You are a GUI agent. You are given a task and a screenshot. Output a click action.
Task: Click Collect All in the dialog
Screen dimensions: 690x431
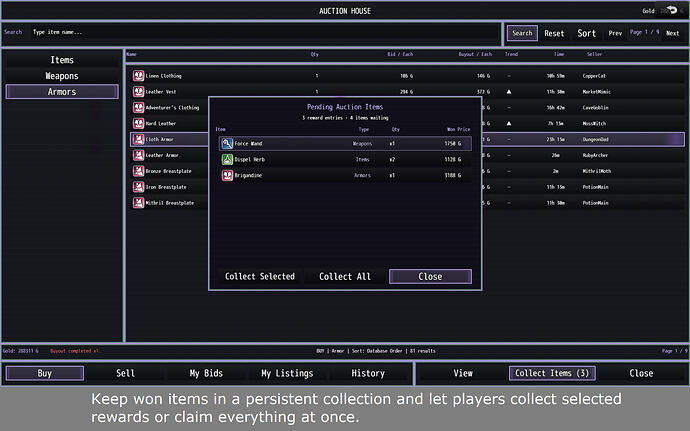(345, 276)
